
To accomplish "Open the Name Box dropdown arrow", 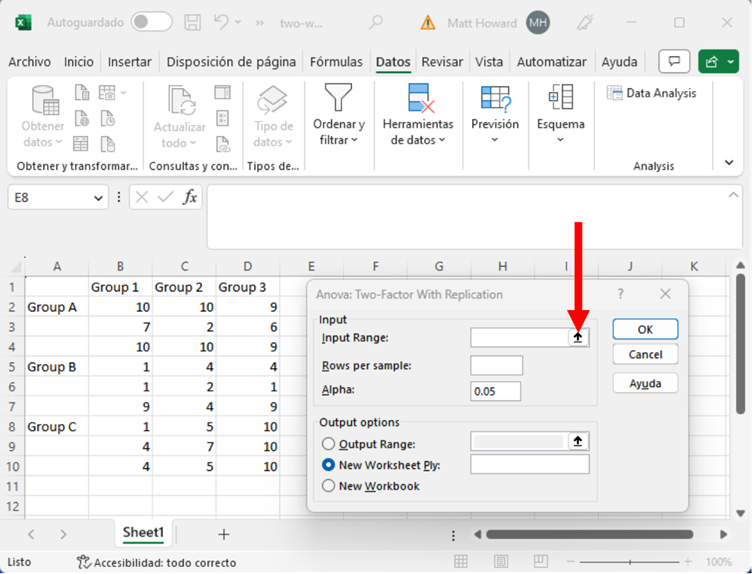I will click(x=98, y=198).
